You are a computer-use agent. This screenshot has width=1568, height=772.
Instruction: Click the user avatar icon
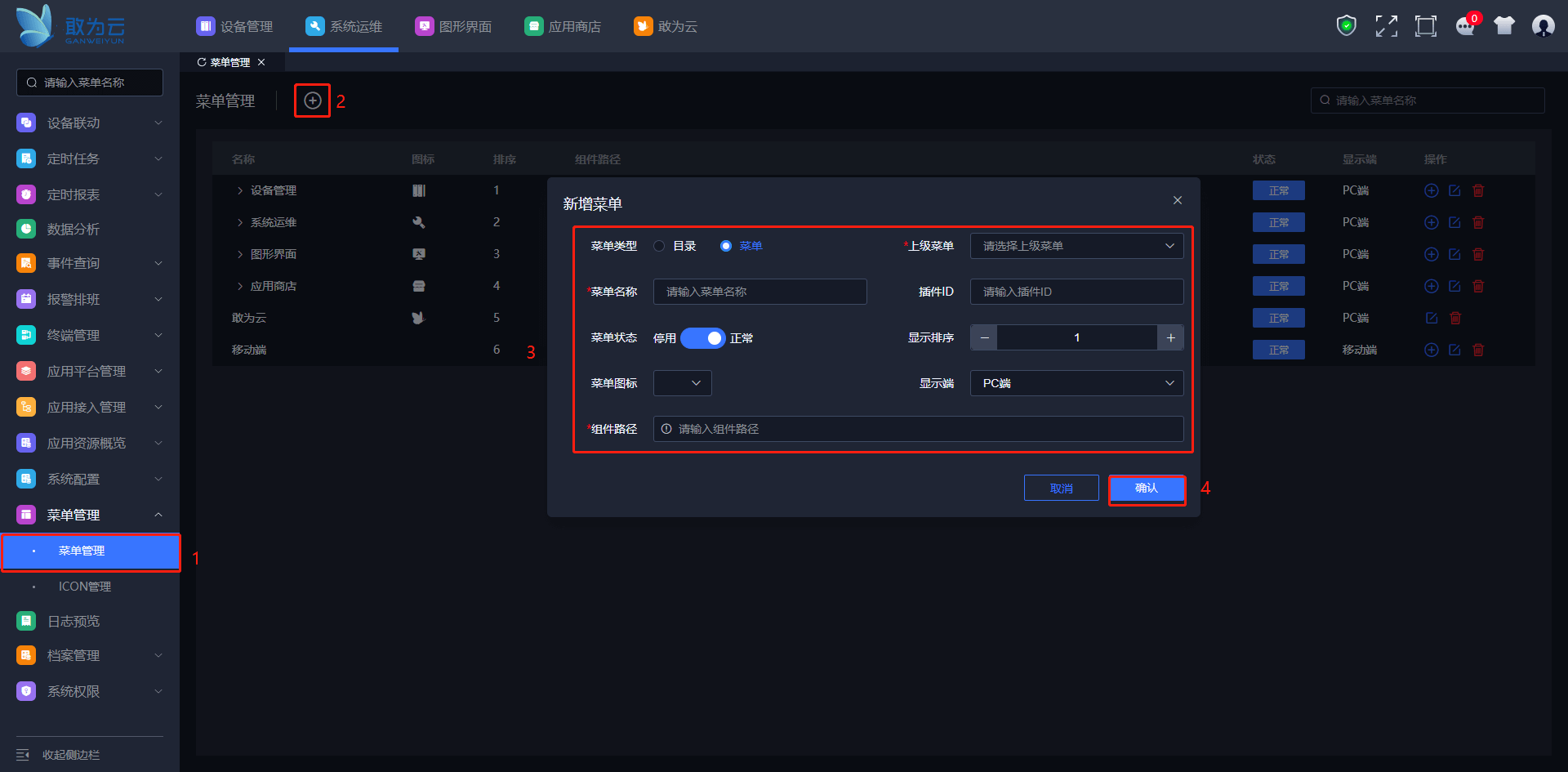pyautogui.click(x=1543, y=26)
